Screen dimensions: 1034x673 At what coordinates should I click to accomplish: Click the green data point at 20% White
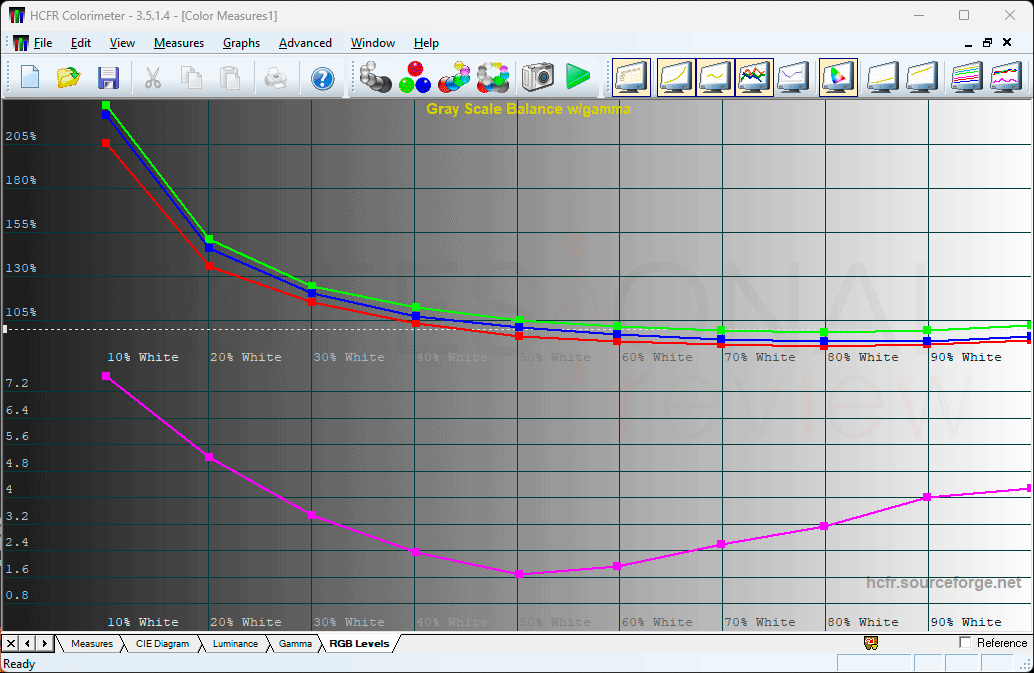(x=209, y=239)
